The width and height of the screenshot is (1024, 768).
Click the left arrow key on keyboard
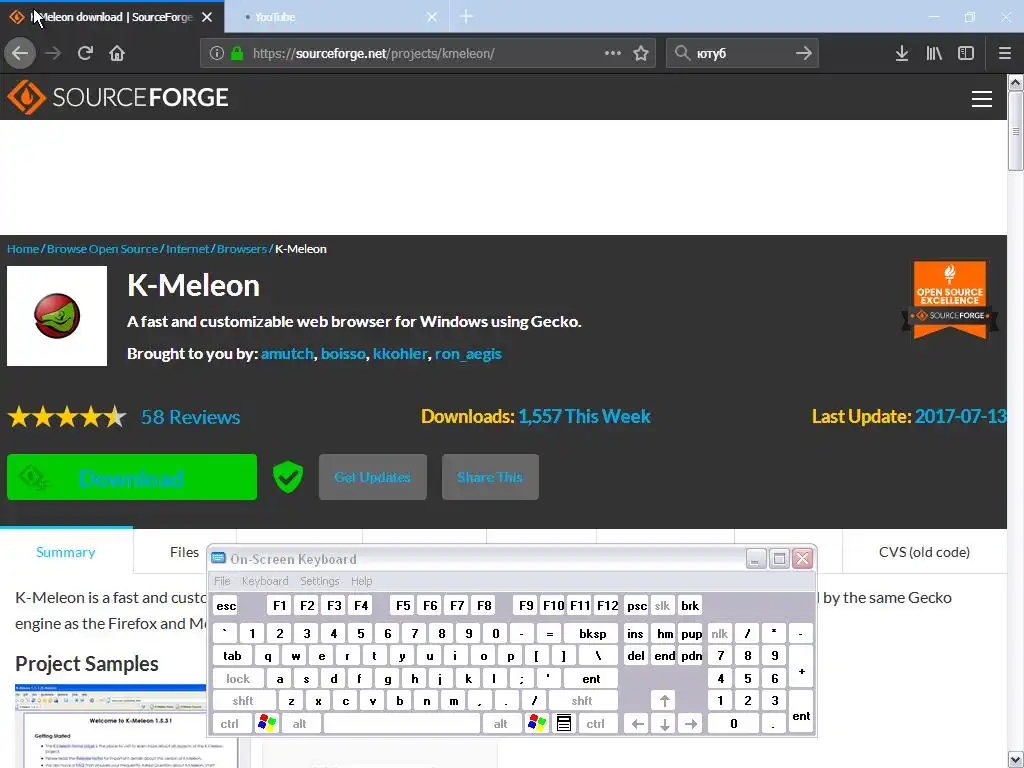coord(637,724)
